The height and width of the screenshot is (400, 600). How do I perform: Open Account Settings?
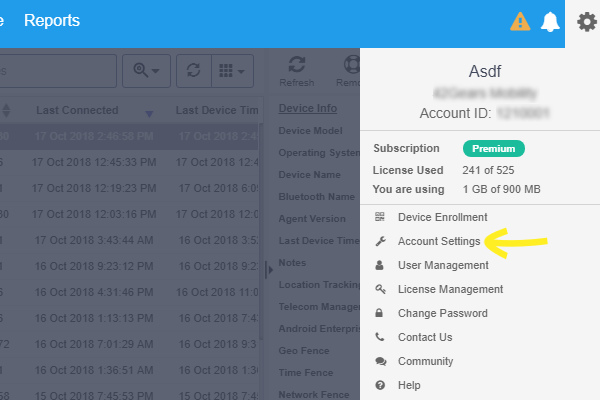tap(439, 241)
